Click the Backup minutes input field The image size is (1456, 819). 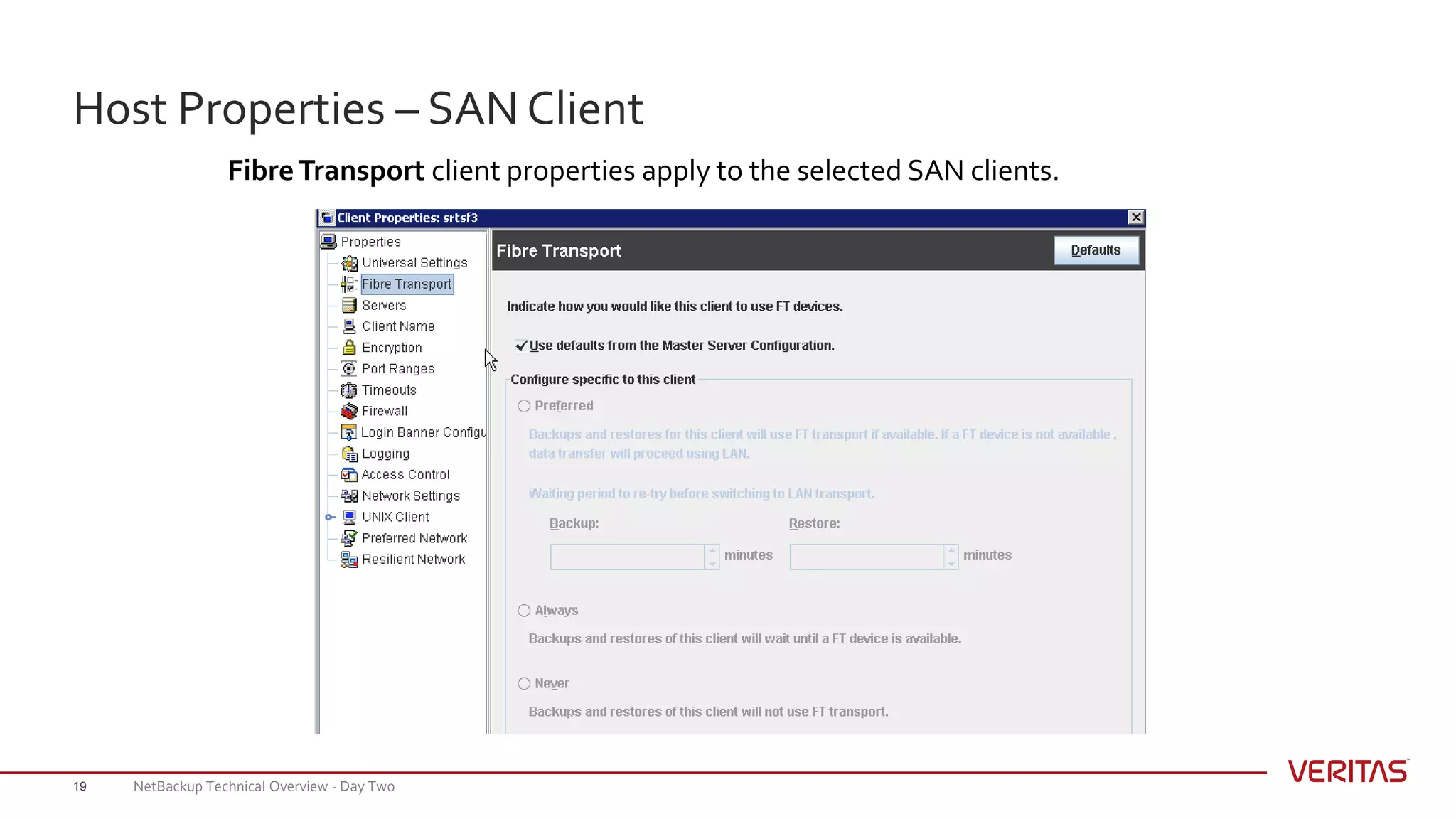click(x=627, y=557)
